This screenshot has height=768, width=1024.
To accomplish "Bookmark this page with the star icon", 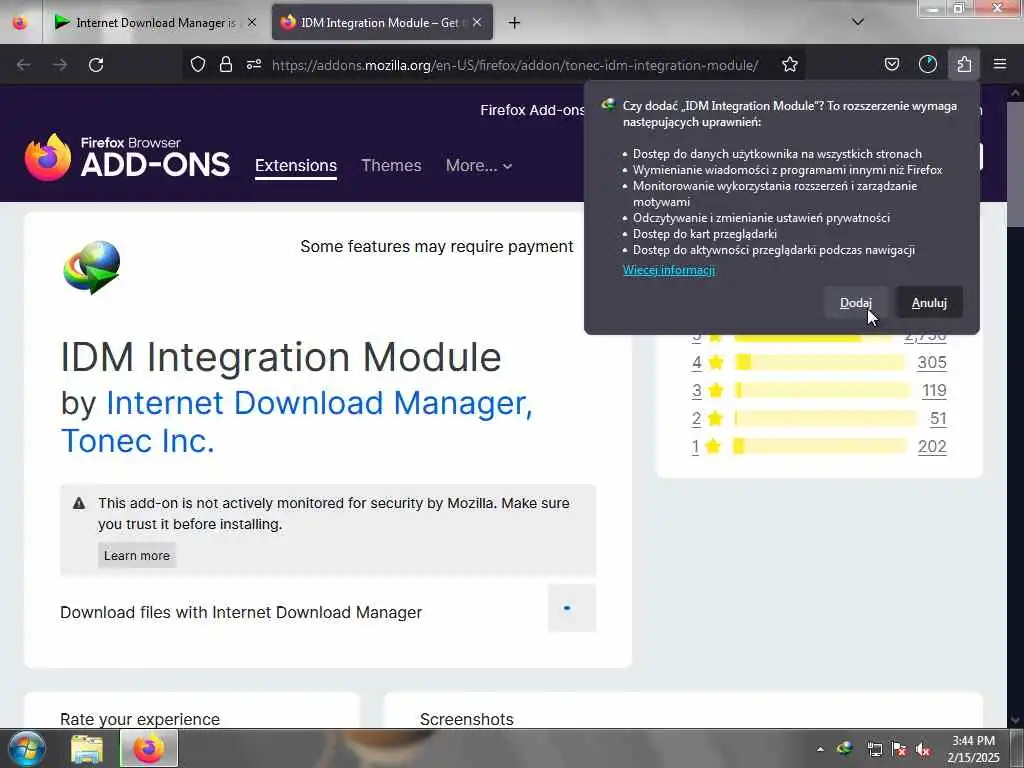I will [790, 64].
